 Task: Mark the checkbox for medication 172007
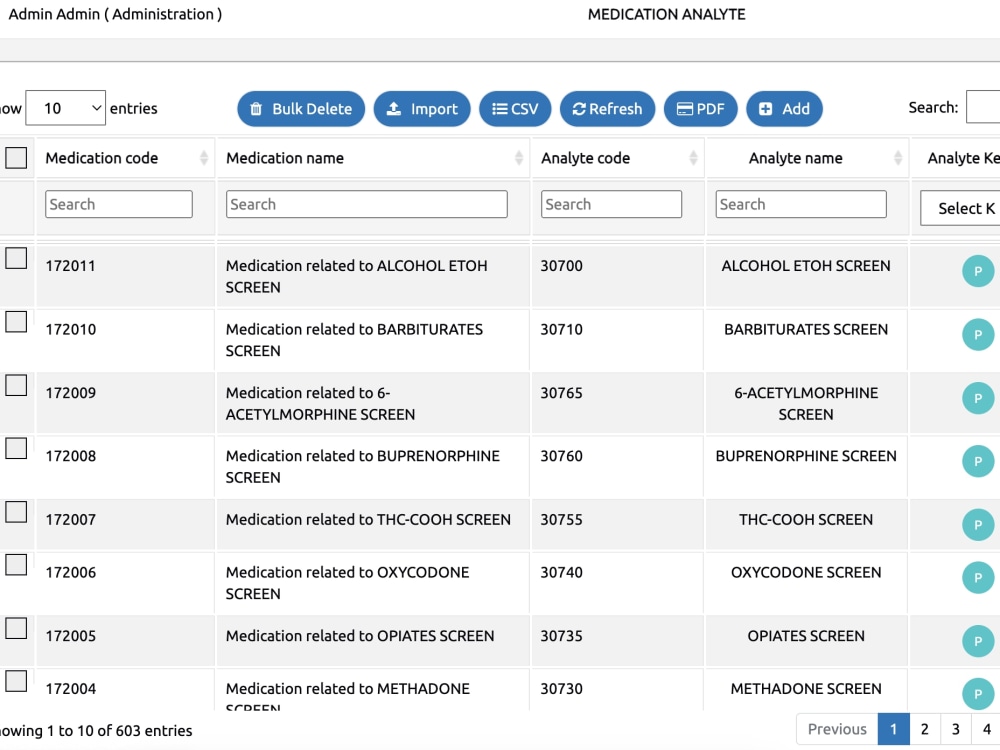[x=16, y=512]
